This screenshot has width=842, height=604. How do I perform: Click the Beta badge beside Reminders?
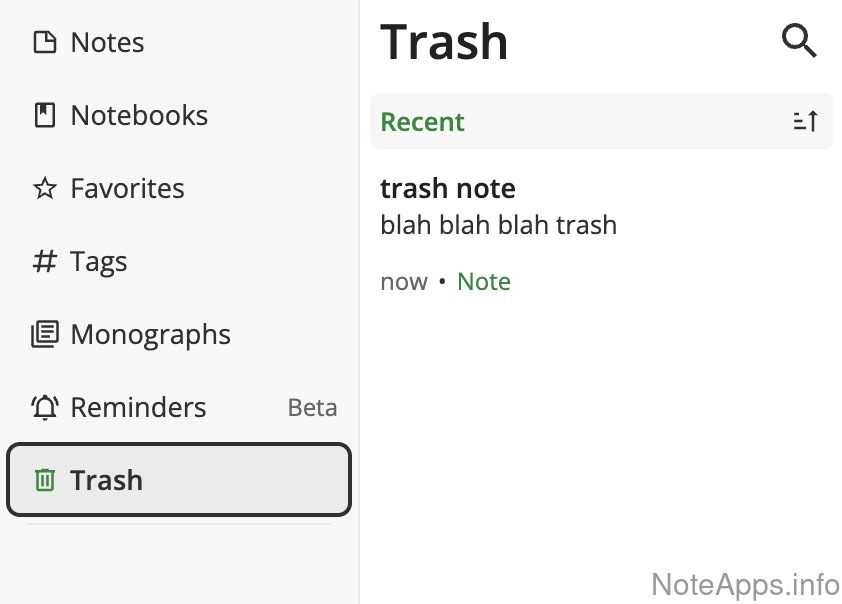pos(312,408)
